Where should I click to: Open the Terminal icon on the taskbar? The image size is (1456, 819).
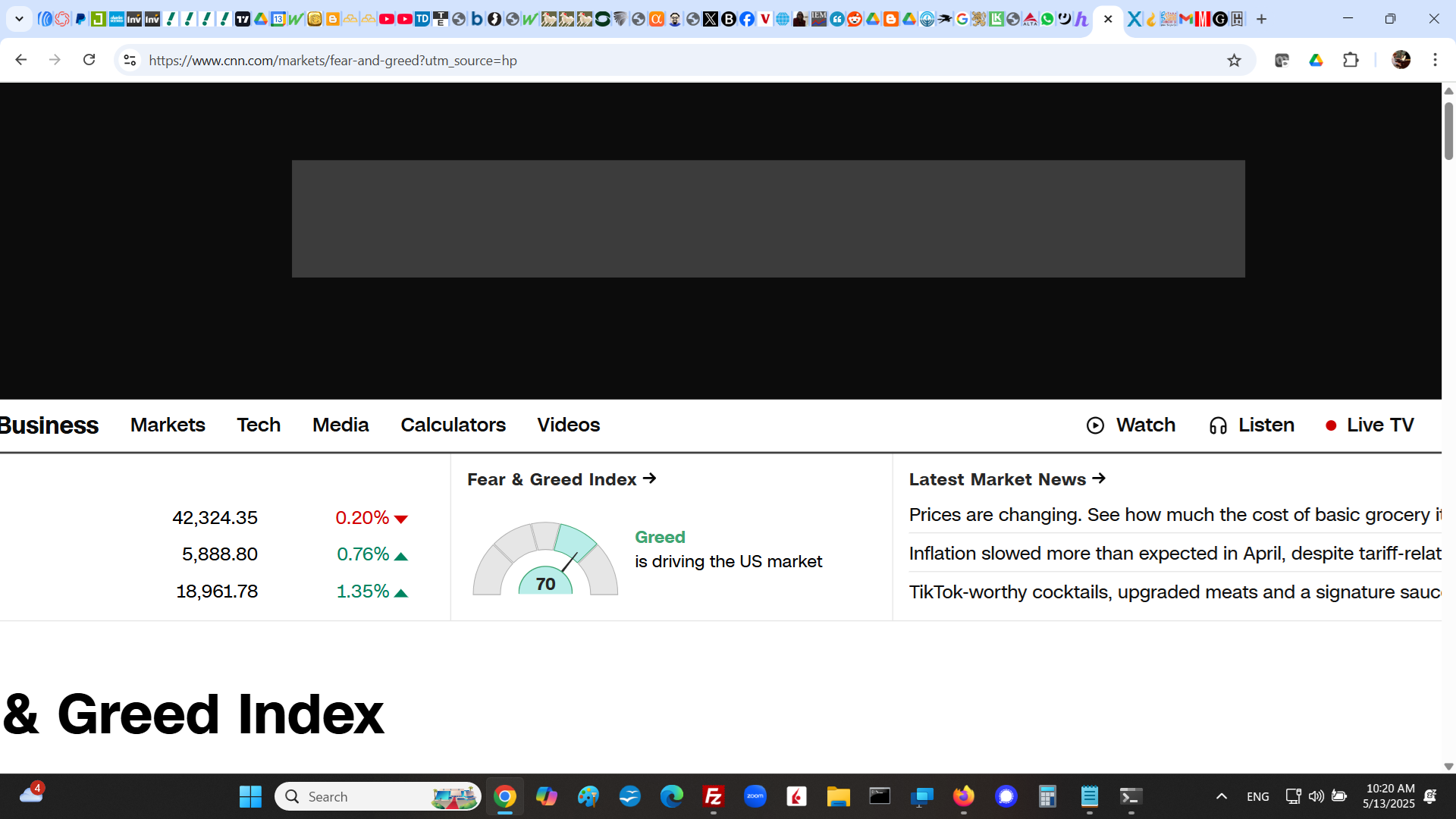tap(1131, 796)
